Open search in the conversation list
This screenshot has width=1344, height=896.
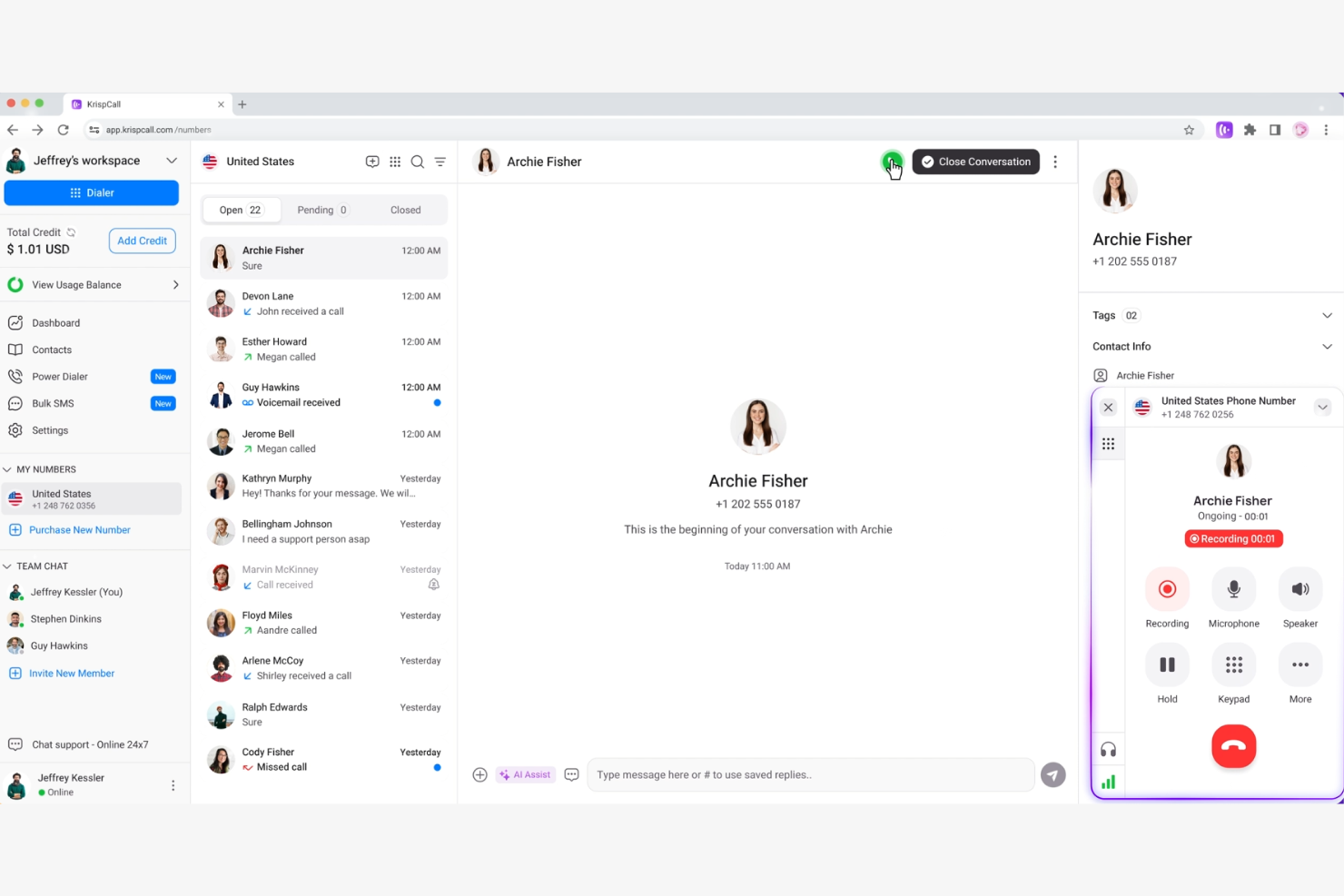coord(417,162)
